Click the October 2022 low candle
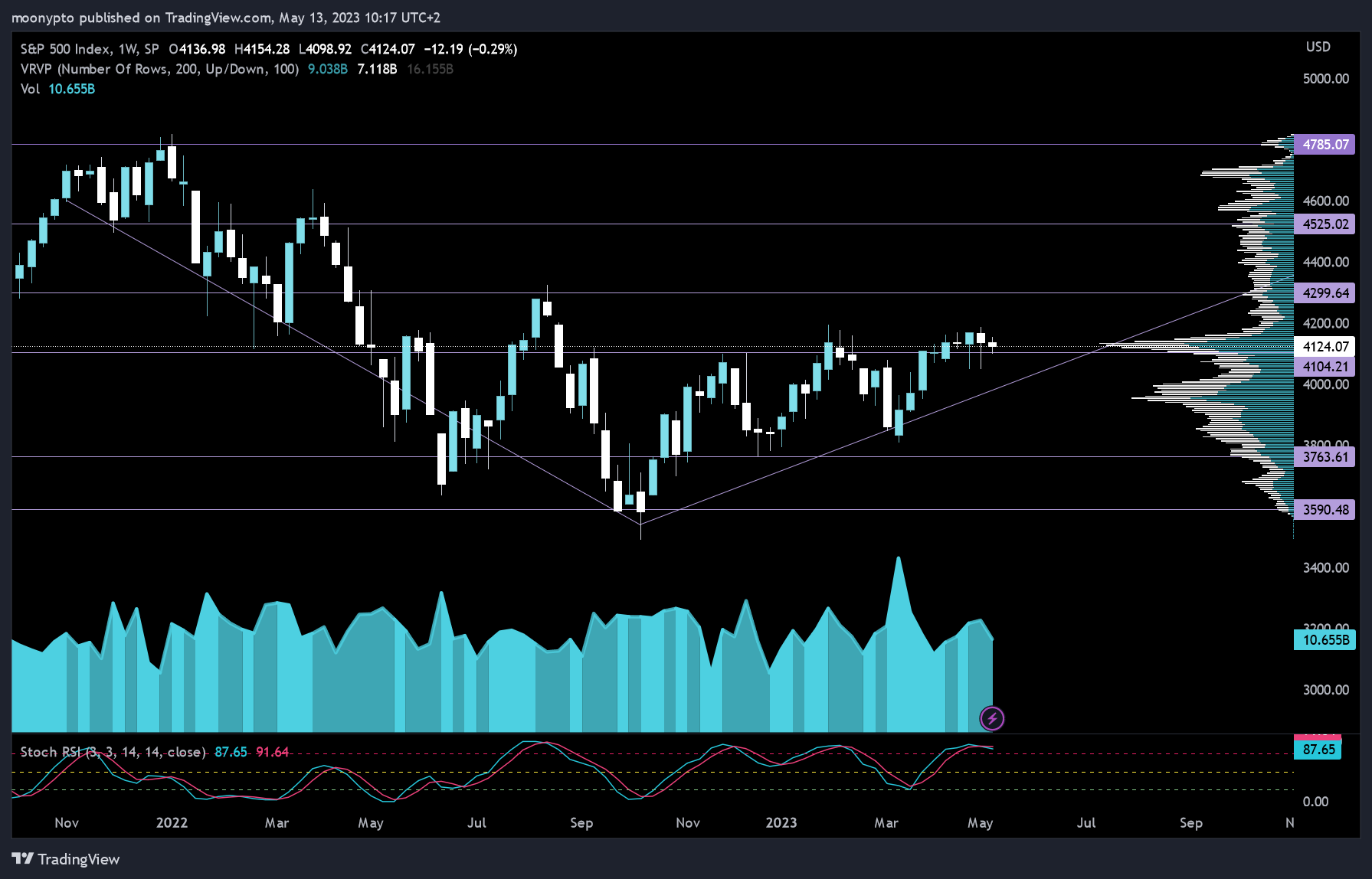This screenshot has width=1372, height=879. 640,502
